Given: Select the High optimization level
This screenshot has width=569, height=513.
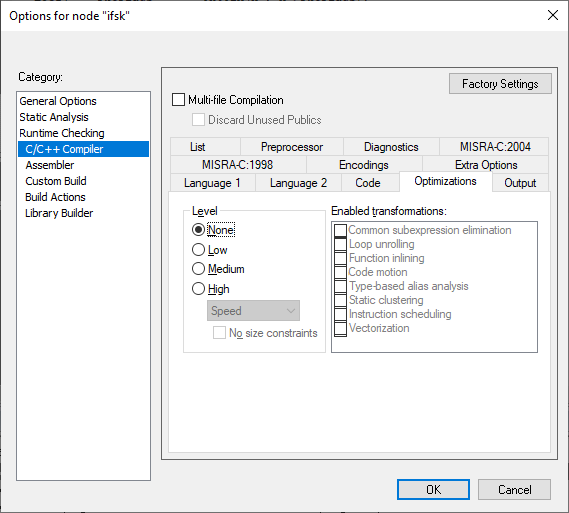Looking at the screenshot, I should click(198, 289).
